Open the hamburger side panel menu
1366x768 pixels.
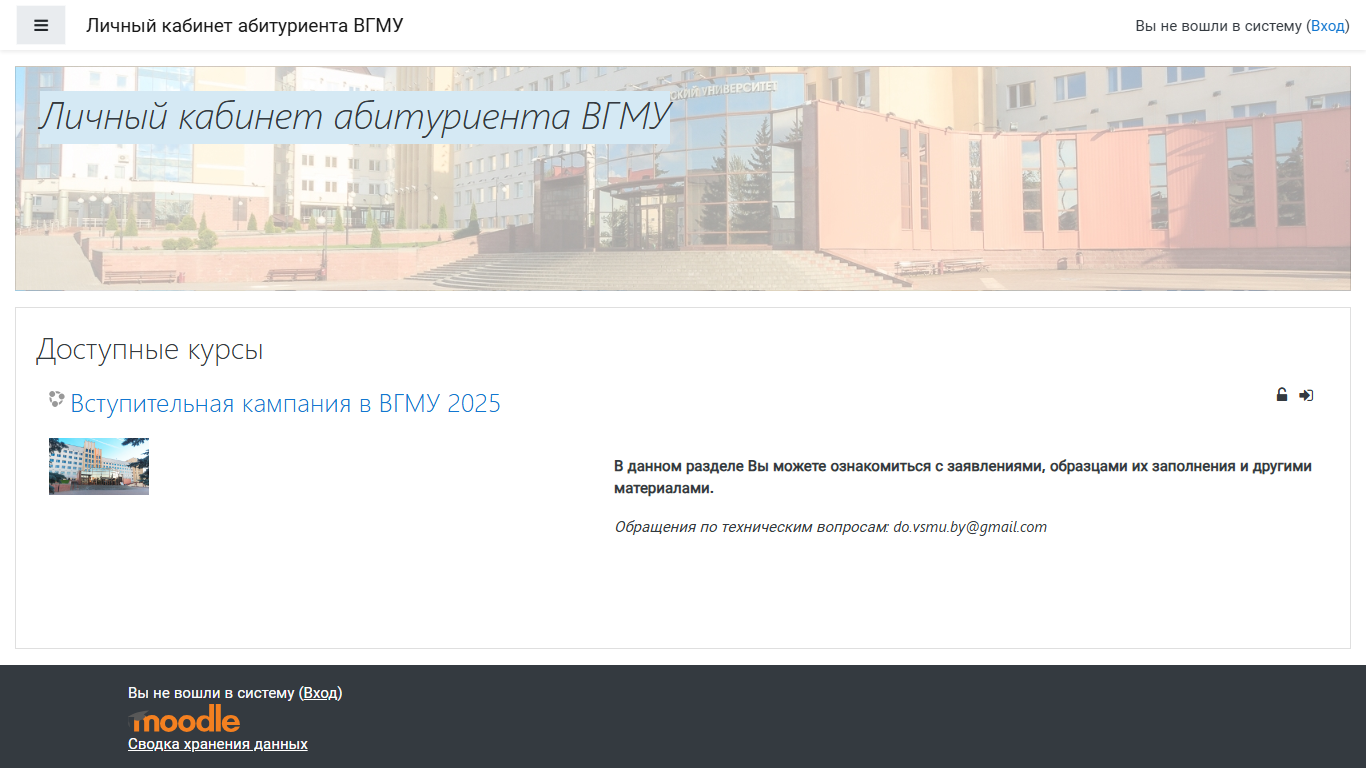click(x=41, y=25)
